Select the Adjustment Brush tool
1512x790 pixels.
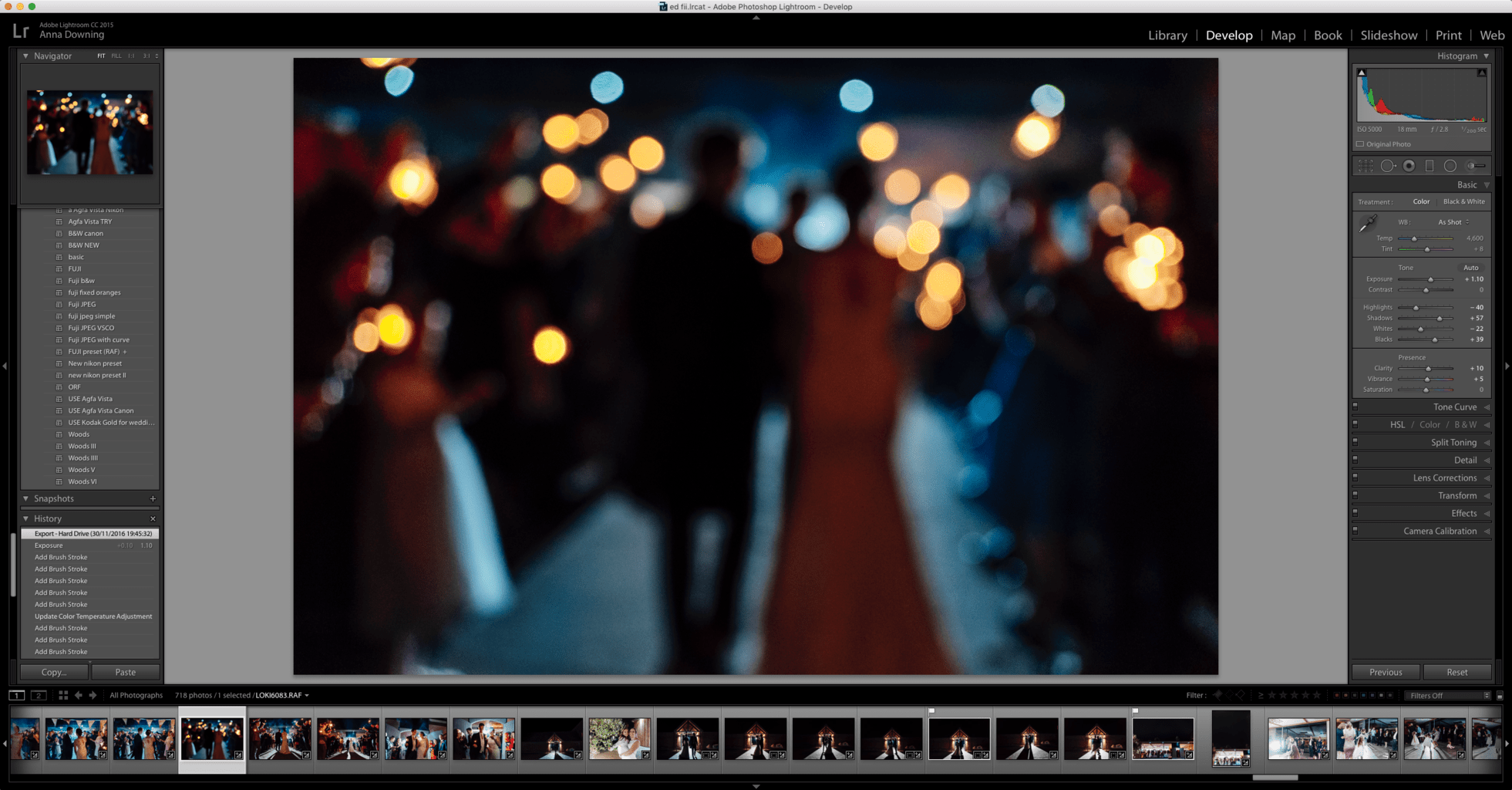pyautogui.click(x=1476, y=166)
